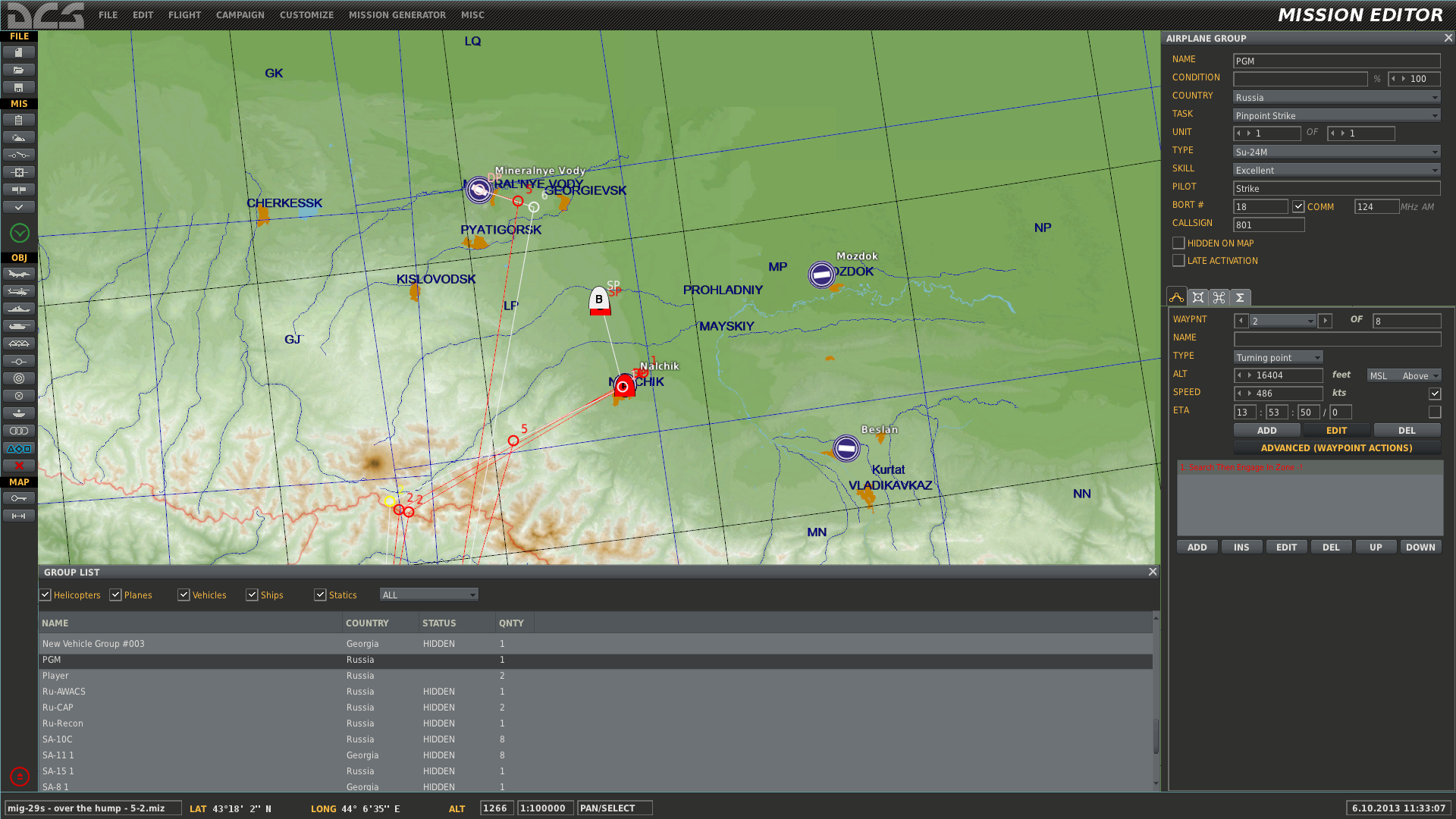Click the CONDITION progress bar
Image resolution: width=1456 pixels, height=819 pixels.
click(x=1300, y=79)
